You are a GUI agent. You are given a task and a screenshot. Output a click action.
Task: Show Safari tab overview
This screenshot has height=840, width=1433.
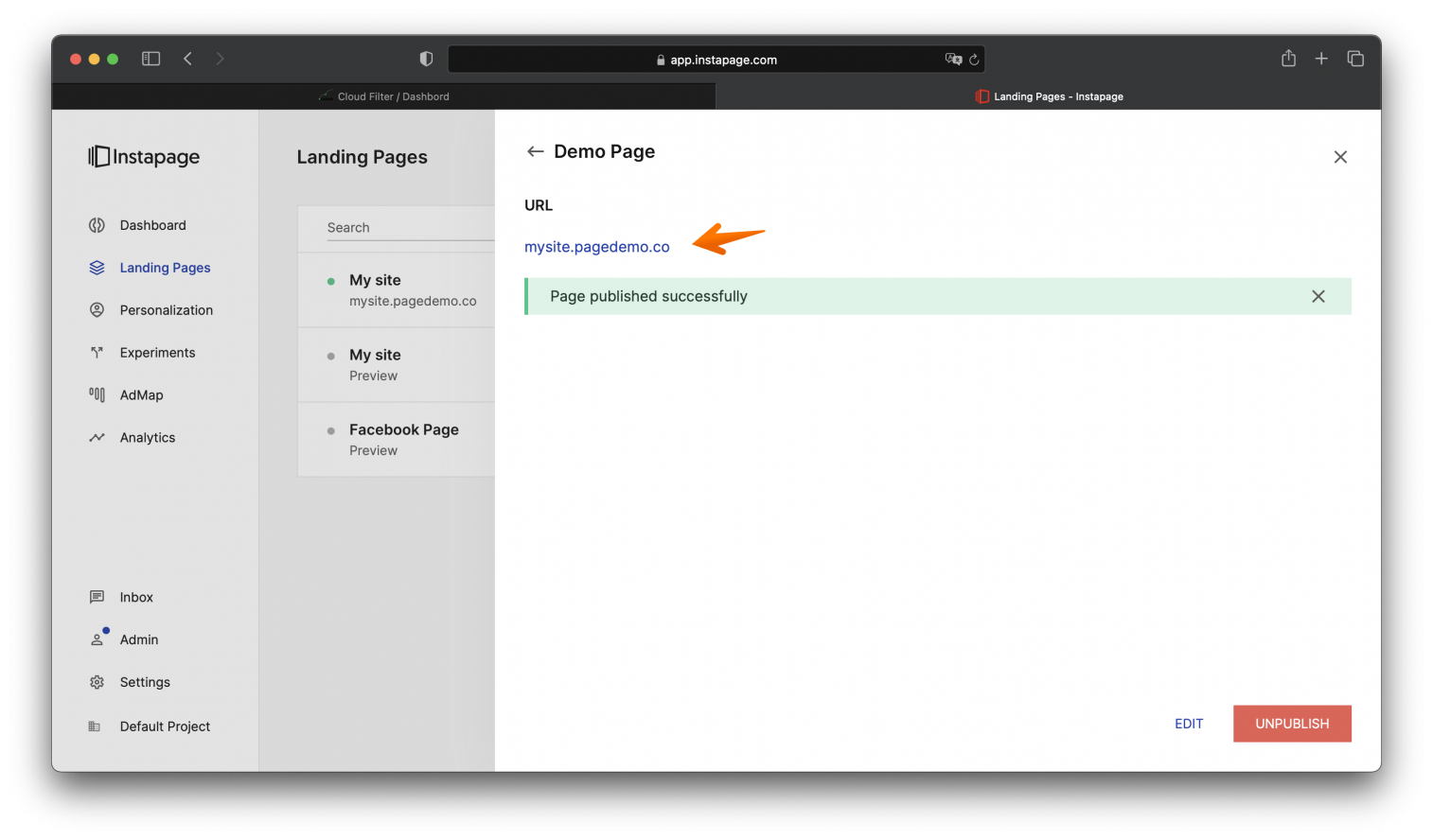pos(1355,59)
